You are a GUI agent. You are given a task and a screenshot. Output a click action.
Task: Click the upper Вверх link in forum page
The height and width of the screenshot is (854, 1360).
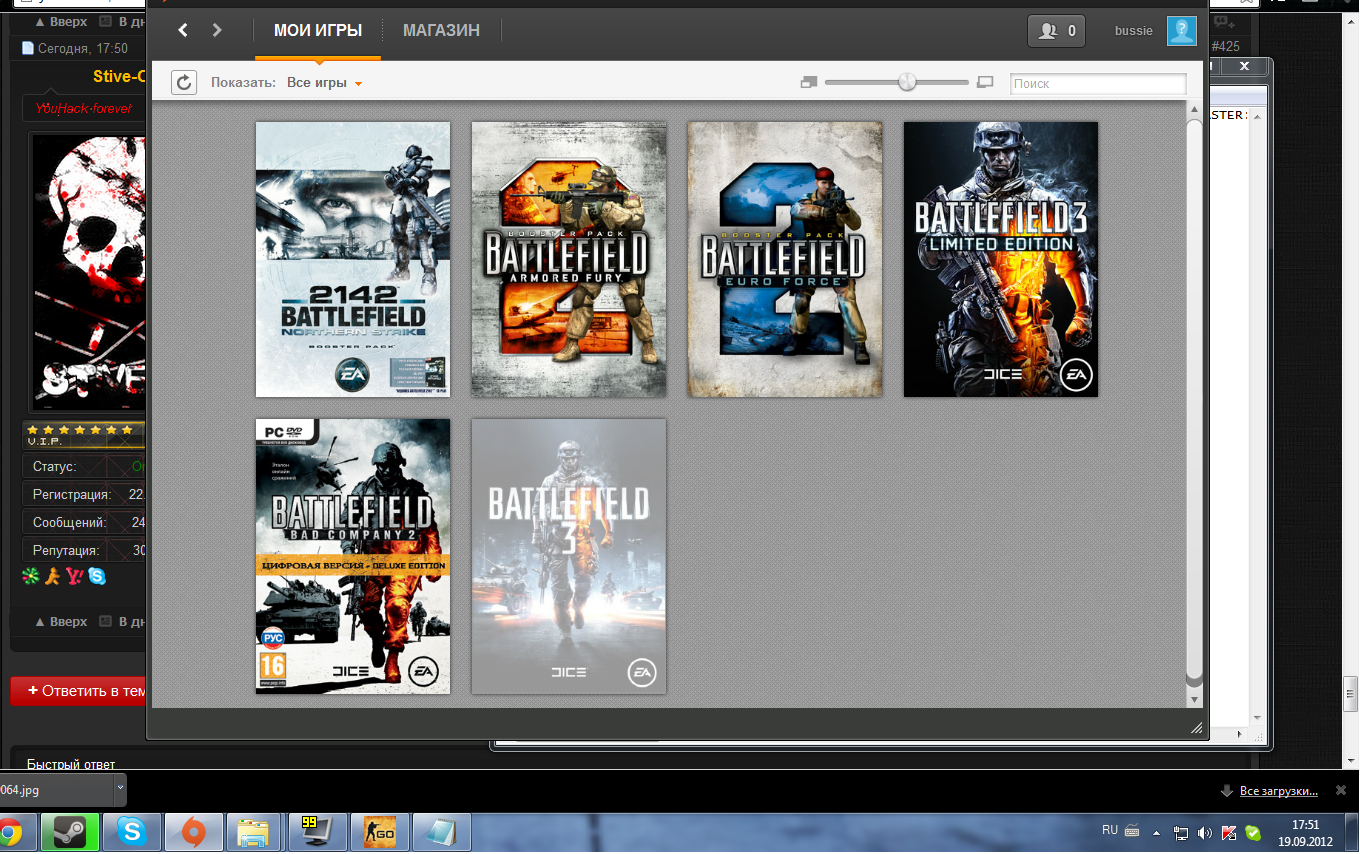pyautogui.click(x=61, y=21)
